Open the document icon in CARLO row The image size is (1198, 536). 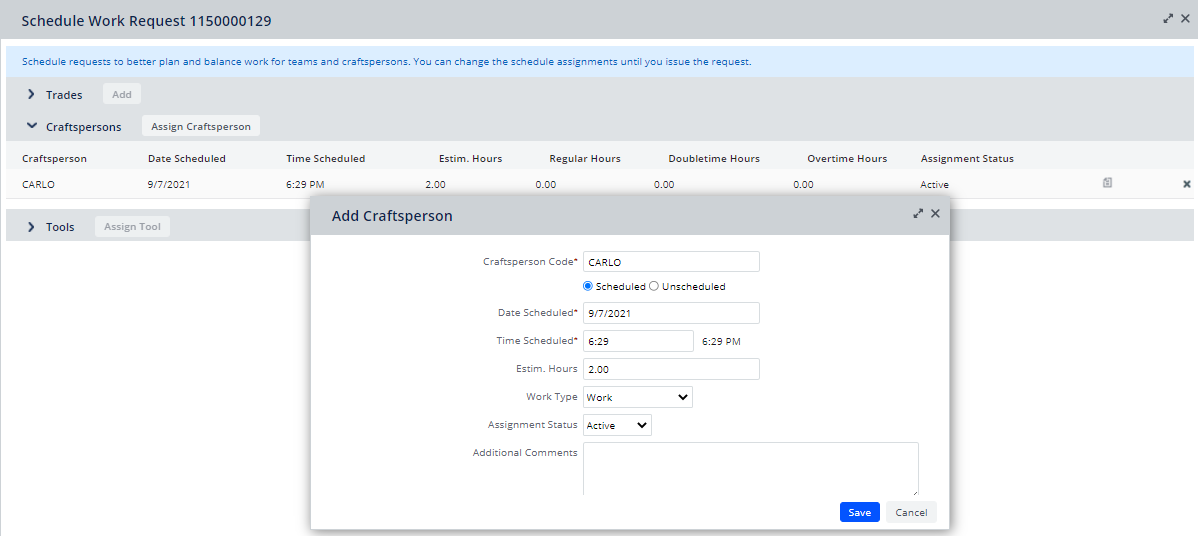[x=1107, y=183]
